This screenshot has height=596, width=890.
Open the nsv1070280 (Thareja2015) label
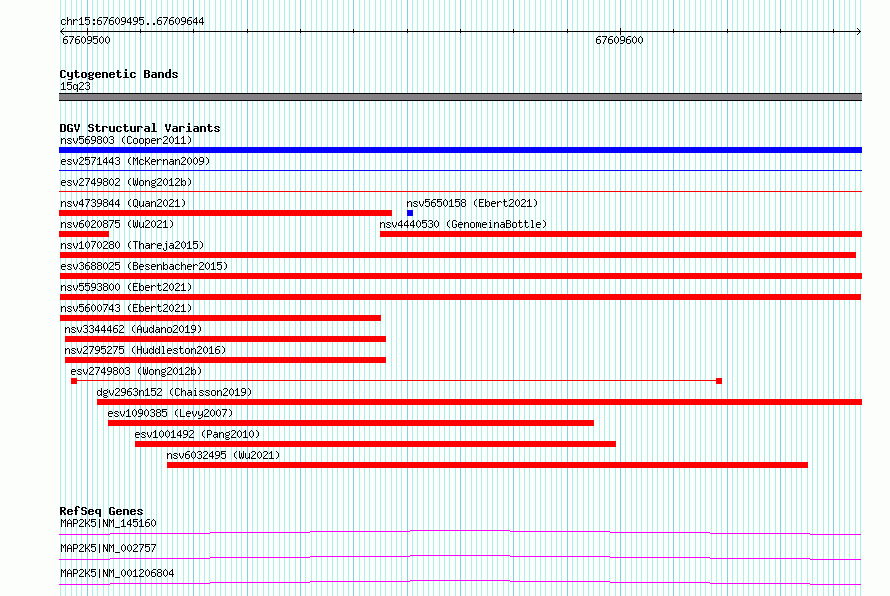(x=132, y=245)
